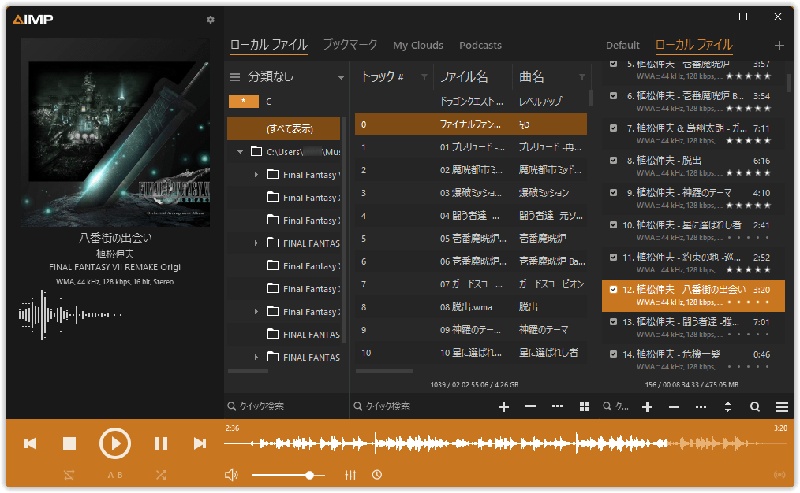Expand the first Final Fantasy folder

tap(256, 175)
